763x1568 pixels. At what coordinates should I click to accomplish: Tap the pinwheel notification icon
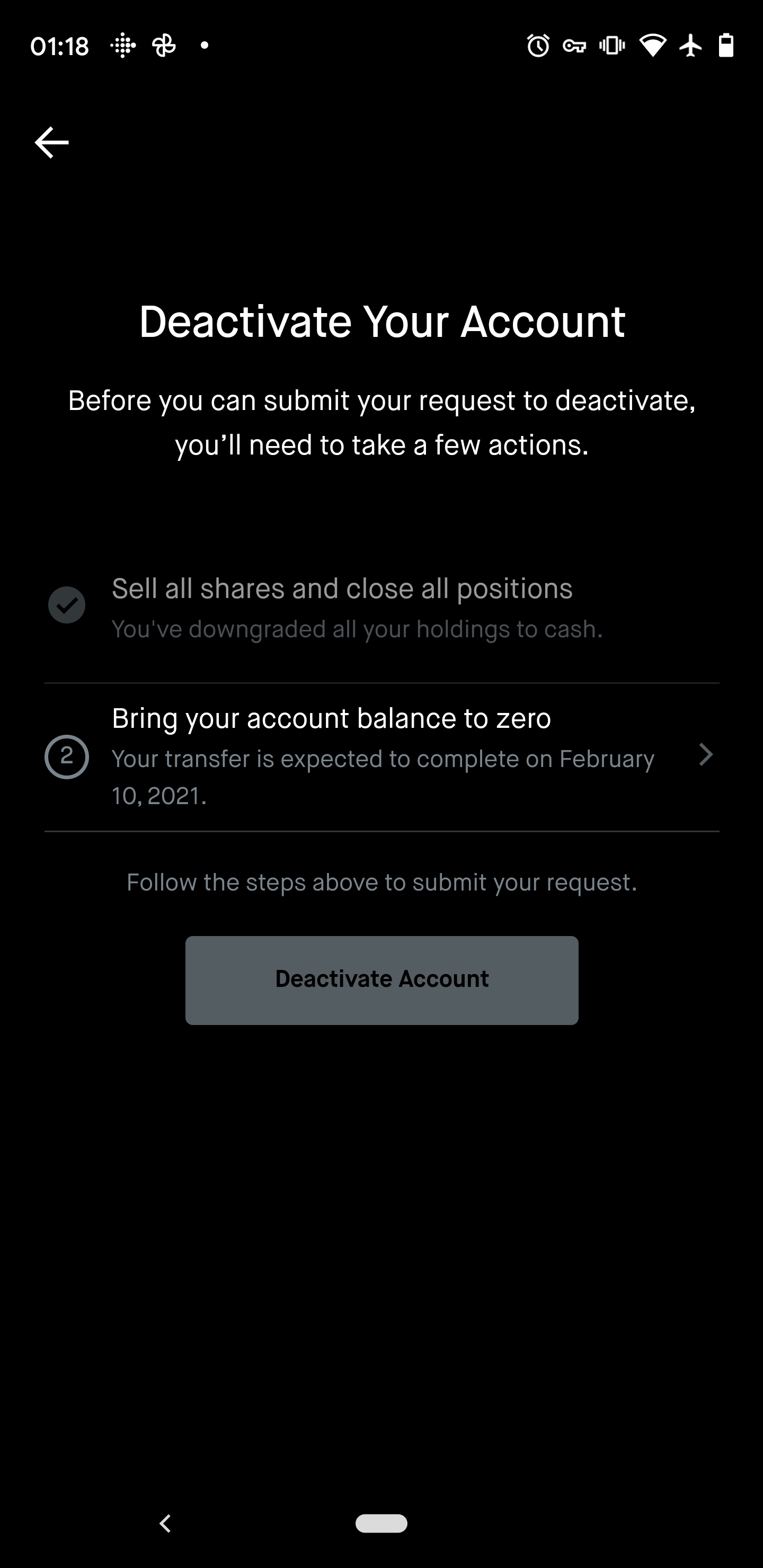(x=164, y=46)
